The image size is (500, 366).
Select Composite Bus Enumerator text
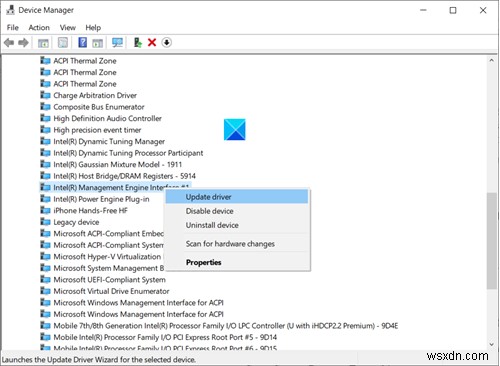pyautogui.click(x=99, y=107)
